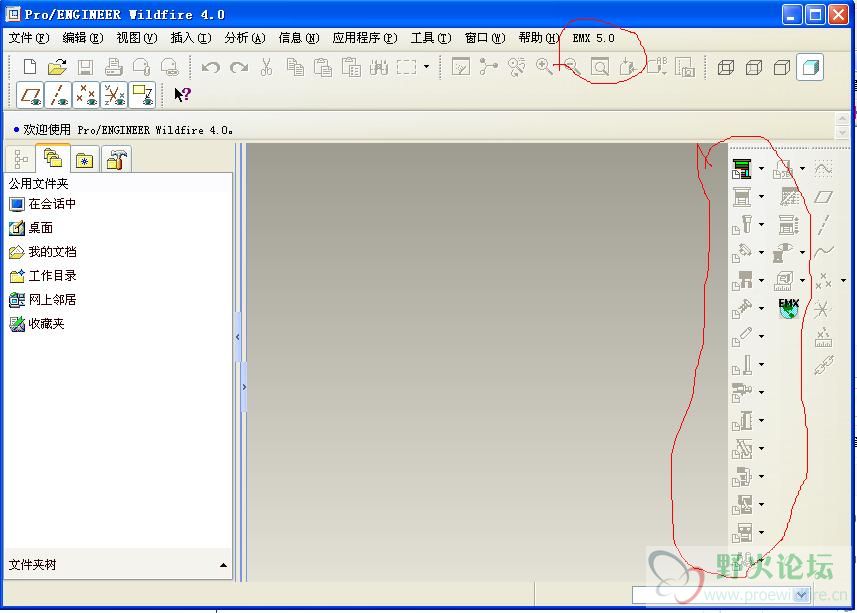Select the Shading display icon

[810, 67]
